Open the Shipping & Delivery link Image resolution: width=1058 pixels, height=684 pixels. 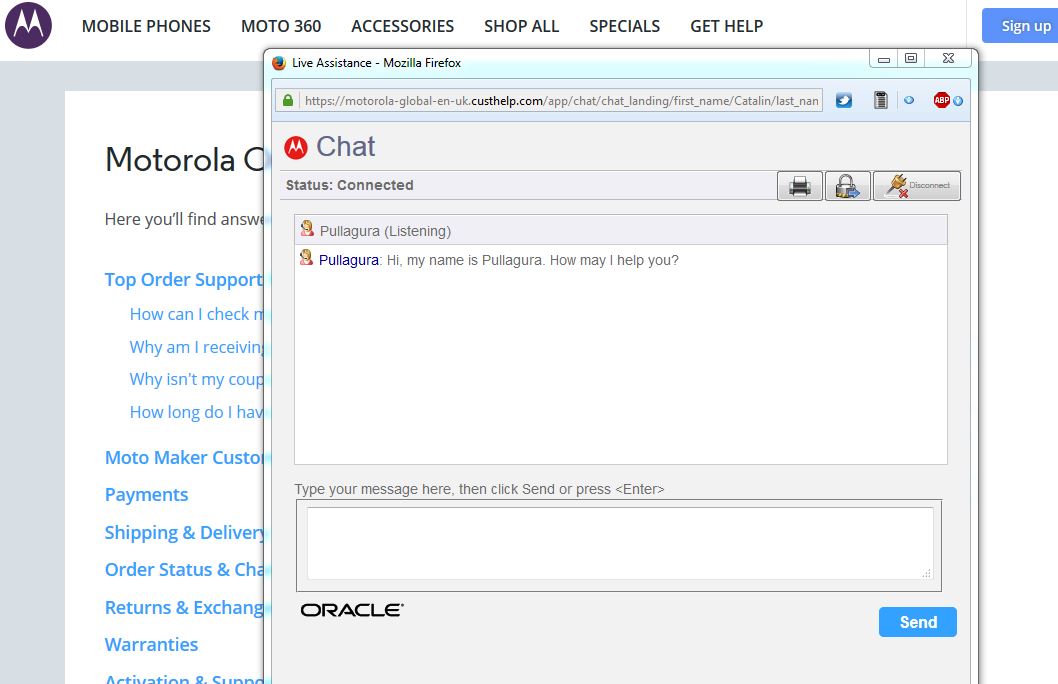click(184, 532)
